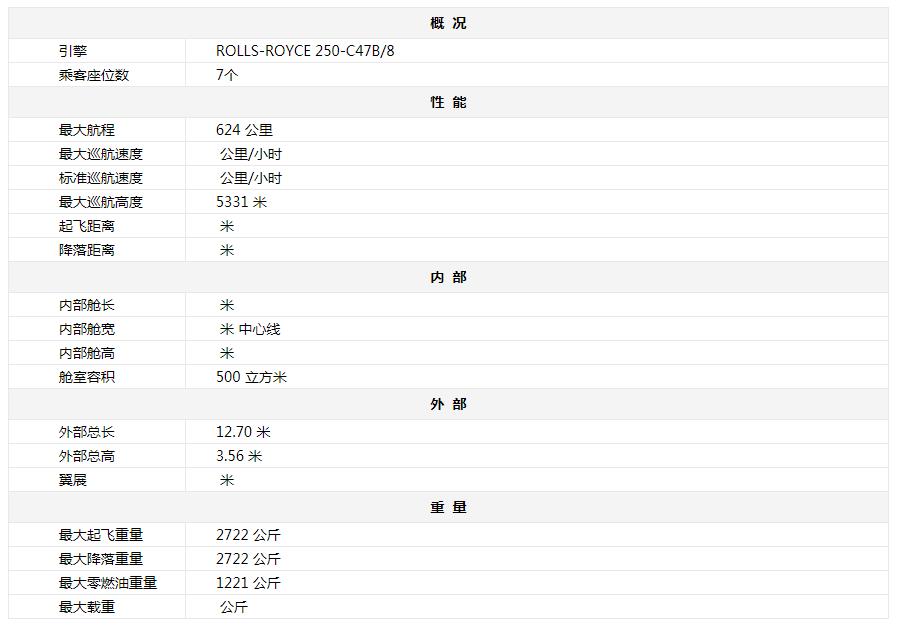Select the 624 公里 maximum range value

pos(244,130)
